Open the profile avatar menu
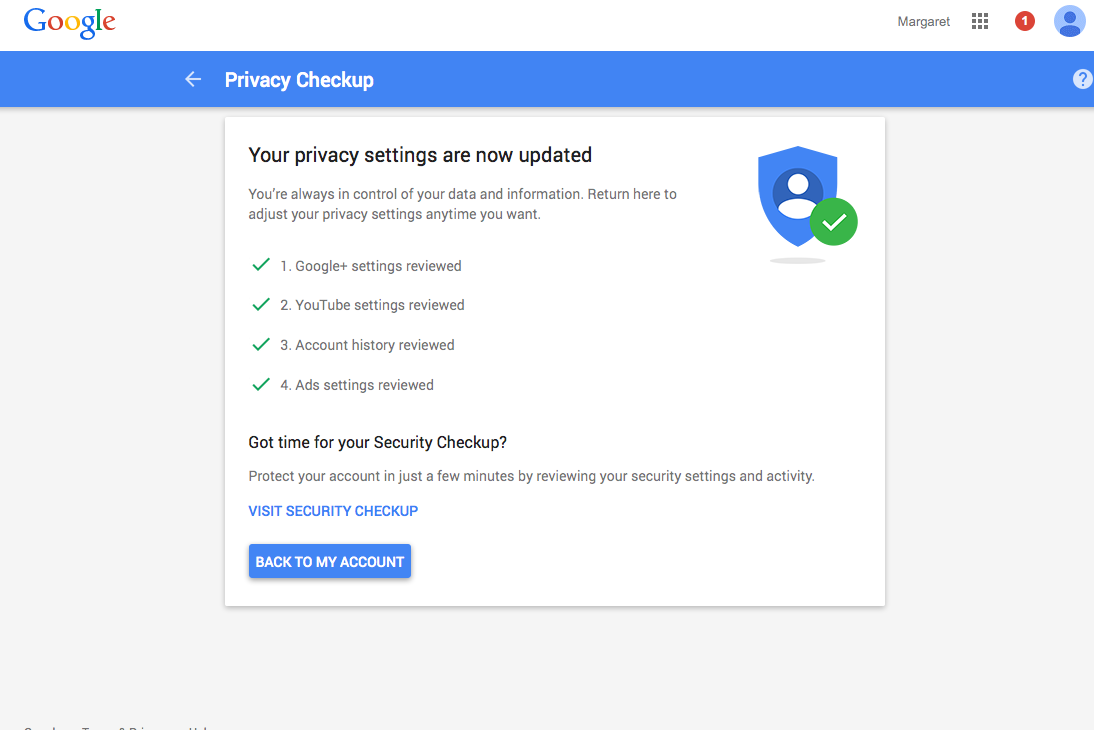This screenshot has width=1094, height=730. [x=1069, y=21]
